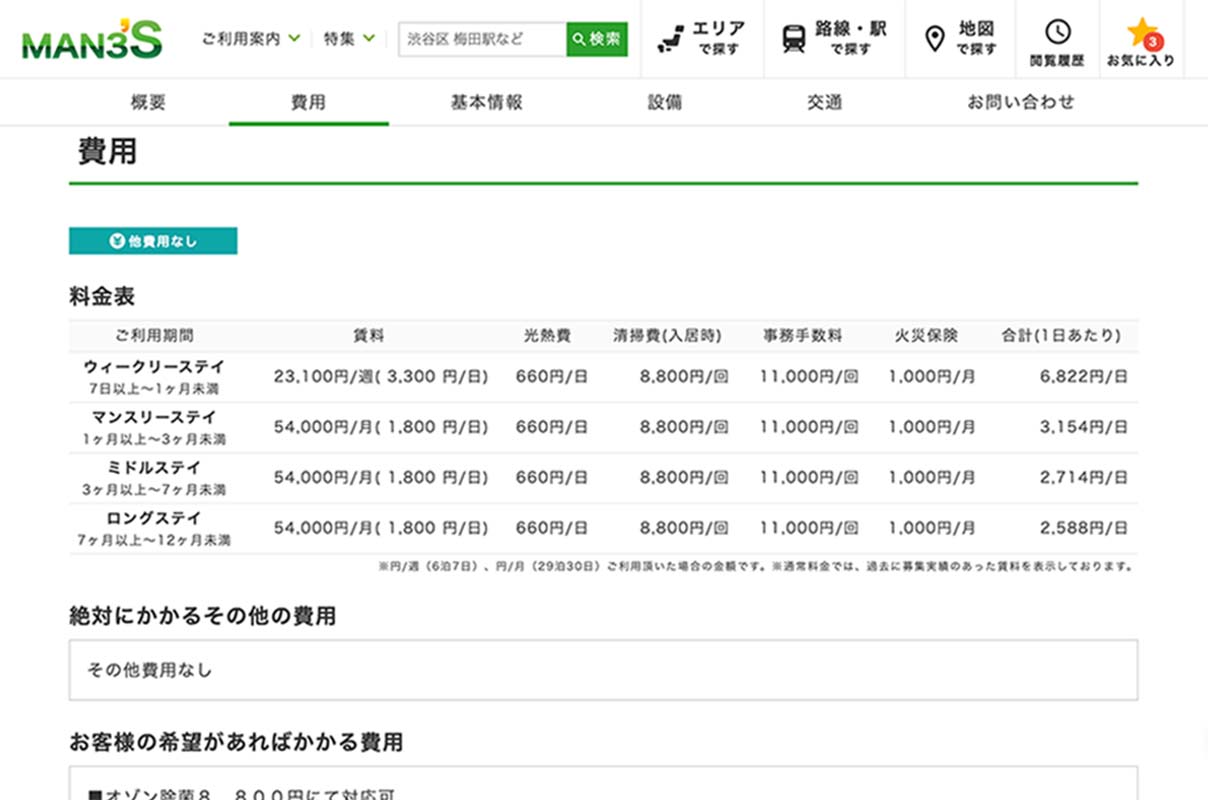Viewport: 1208px width, 800px height.
Task: Select the マンスリーステイ row label
Action: pos(154,417)
